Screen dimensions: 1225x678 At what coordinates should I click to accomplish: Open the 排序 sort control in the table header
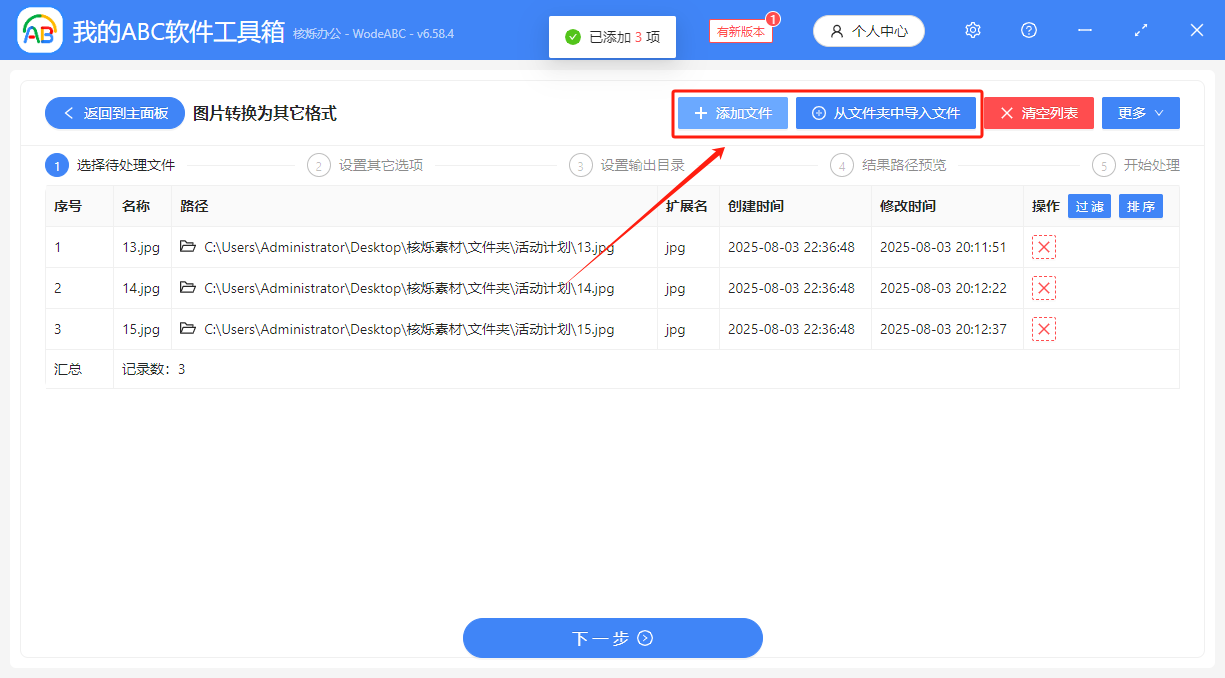tap(1140, 206)
